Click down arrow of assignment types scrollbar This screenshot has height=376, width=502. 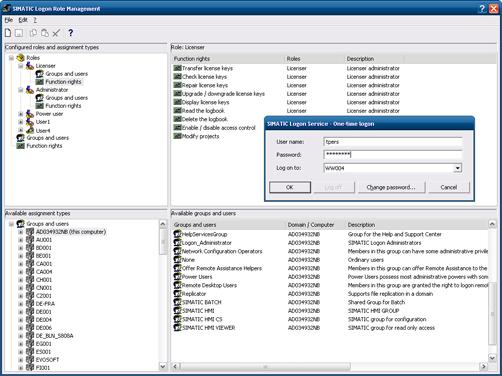(163, 366)
